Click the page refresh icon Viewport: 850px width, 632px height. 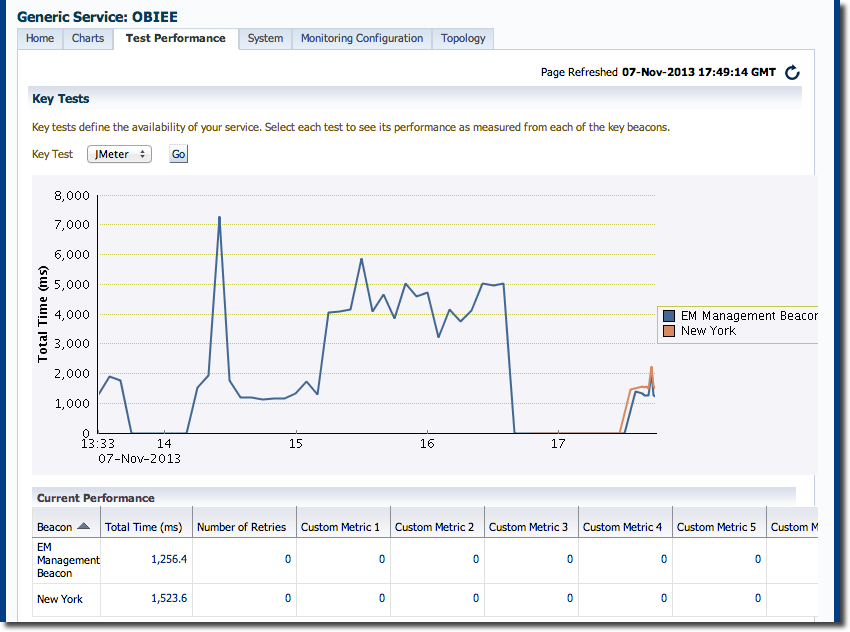792,72
